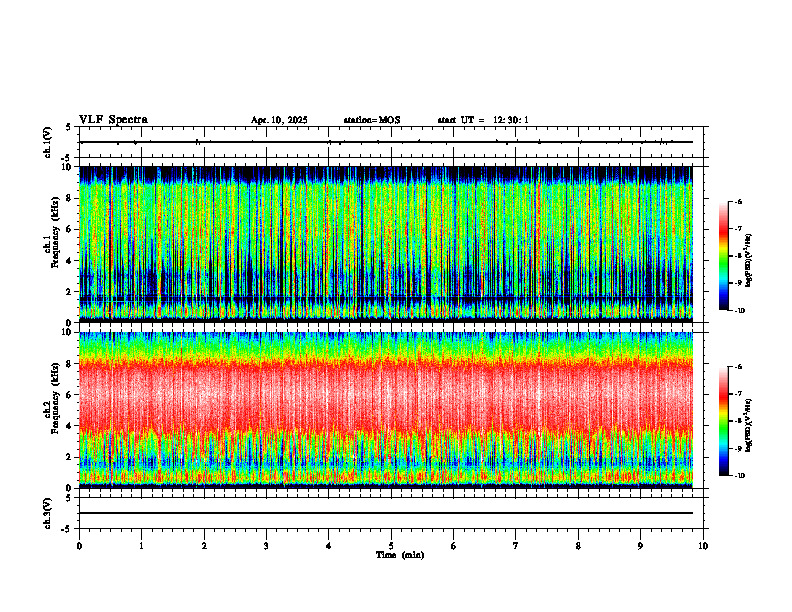This screenshot has width=792, height=612.
Task: Click the time axis tick label "2"
Action: (204, 546)
